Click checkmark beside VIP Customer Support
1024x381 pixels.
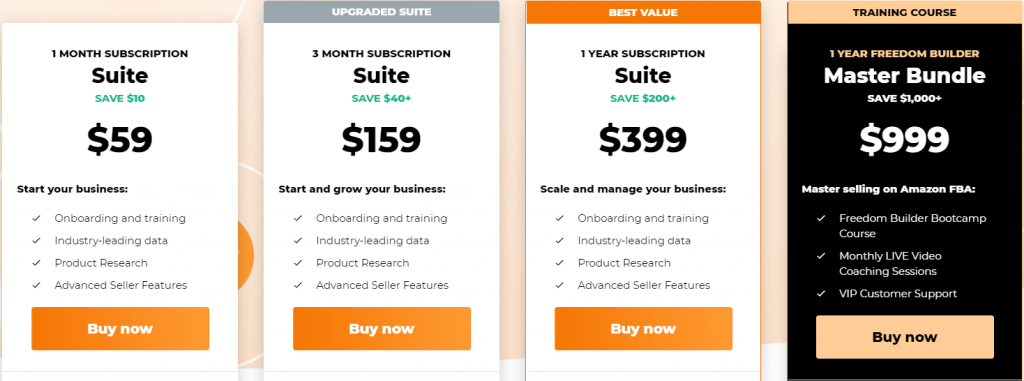pos(821,293)
